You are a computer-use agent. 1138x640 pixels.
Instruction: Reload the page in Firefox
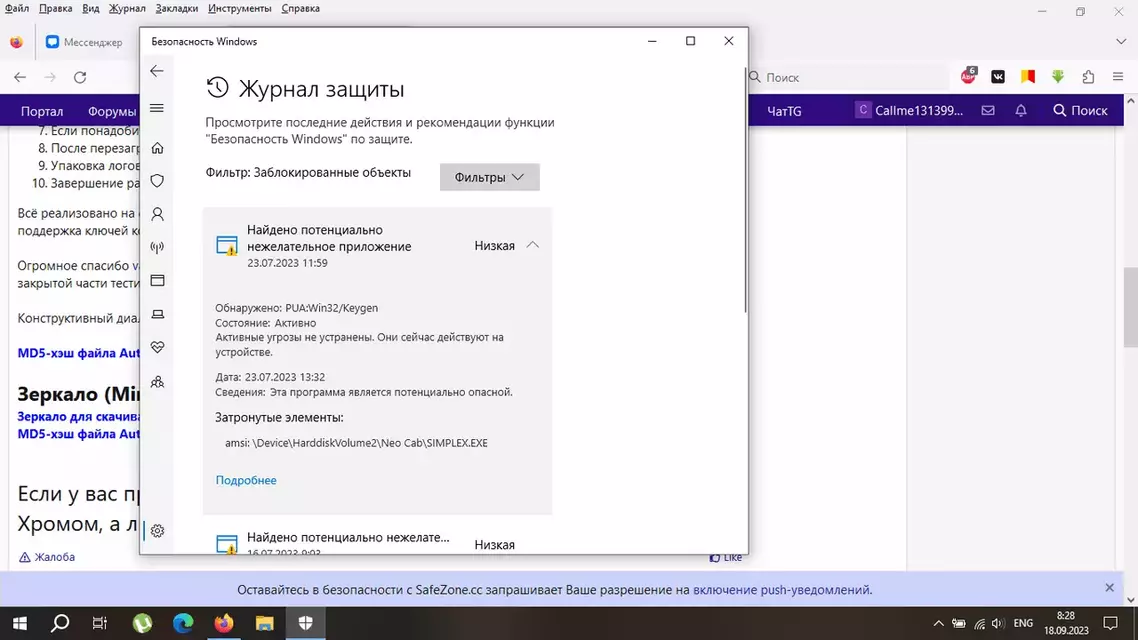pyautogui.click(x=80, y=77)
